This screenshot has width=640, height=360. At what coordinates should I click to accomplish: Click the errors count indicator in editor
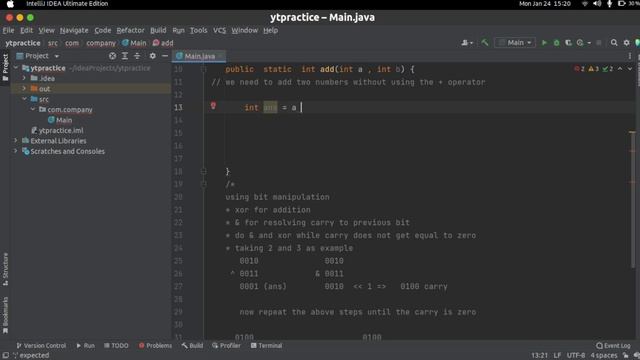580,69
